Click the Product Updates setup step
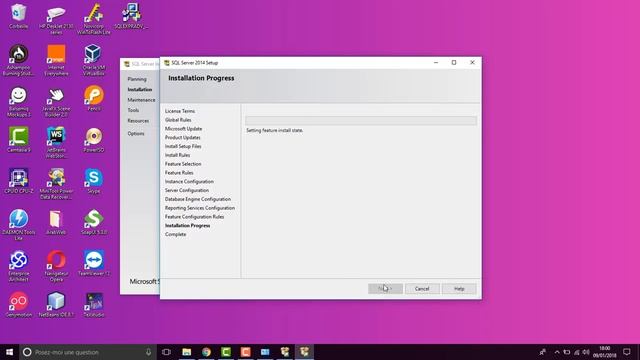This screenshot has width=640, height=360. tap(182, 138)
